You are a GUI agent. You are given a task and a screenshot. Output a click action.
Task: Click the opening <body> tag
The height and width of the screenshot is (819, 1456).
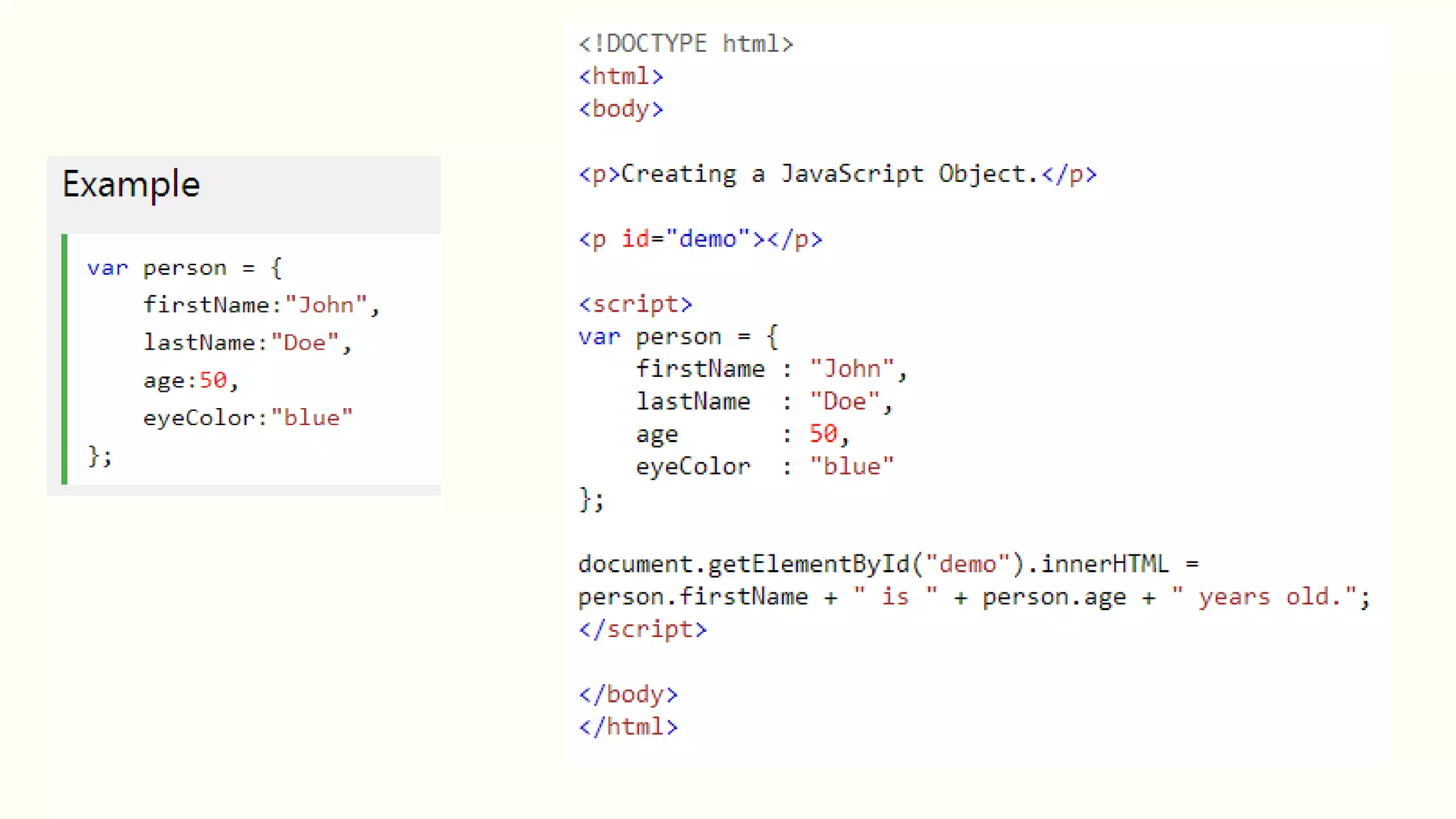(x=621, y=109)
